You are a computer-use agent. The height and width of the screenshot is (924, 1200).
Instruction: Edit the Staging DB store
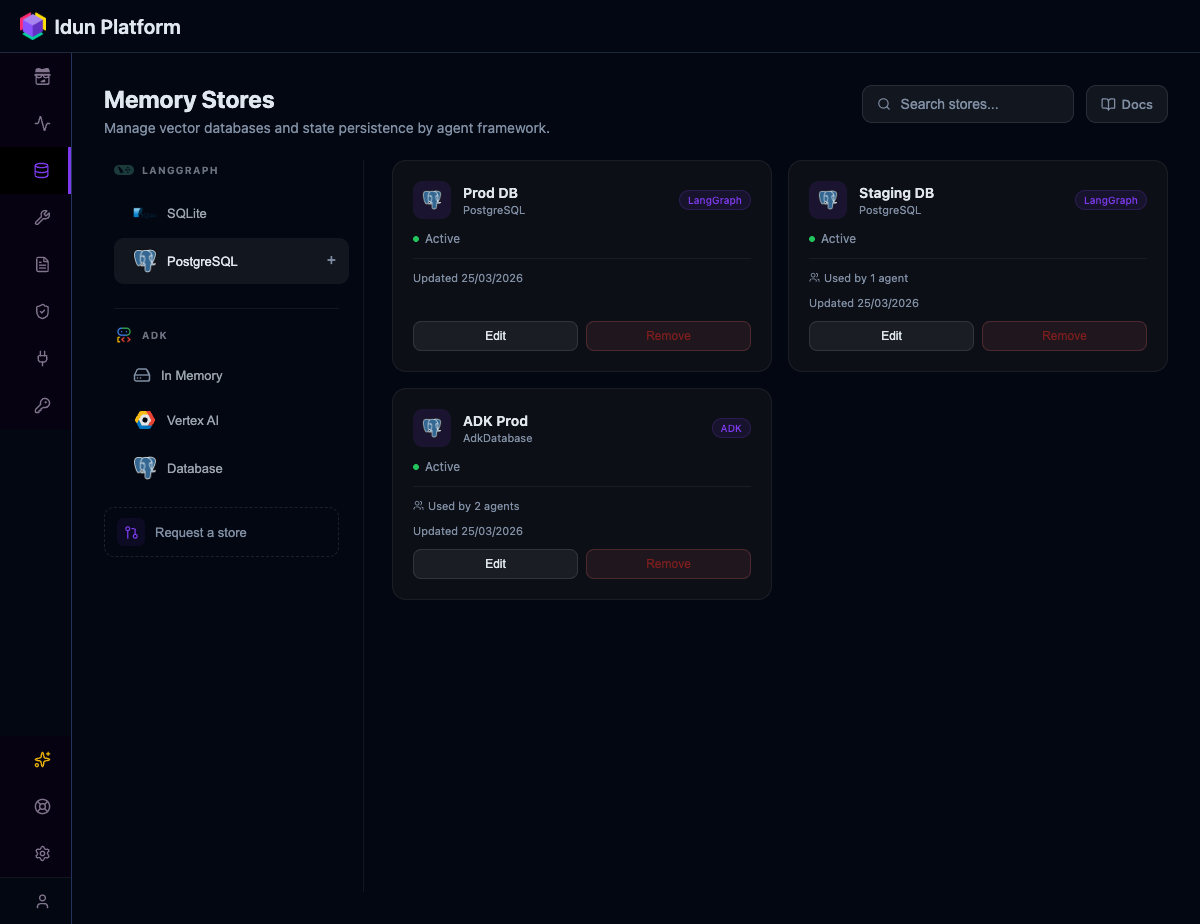coord(891,336)
